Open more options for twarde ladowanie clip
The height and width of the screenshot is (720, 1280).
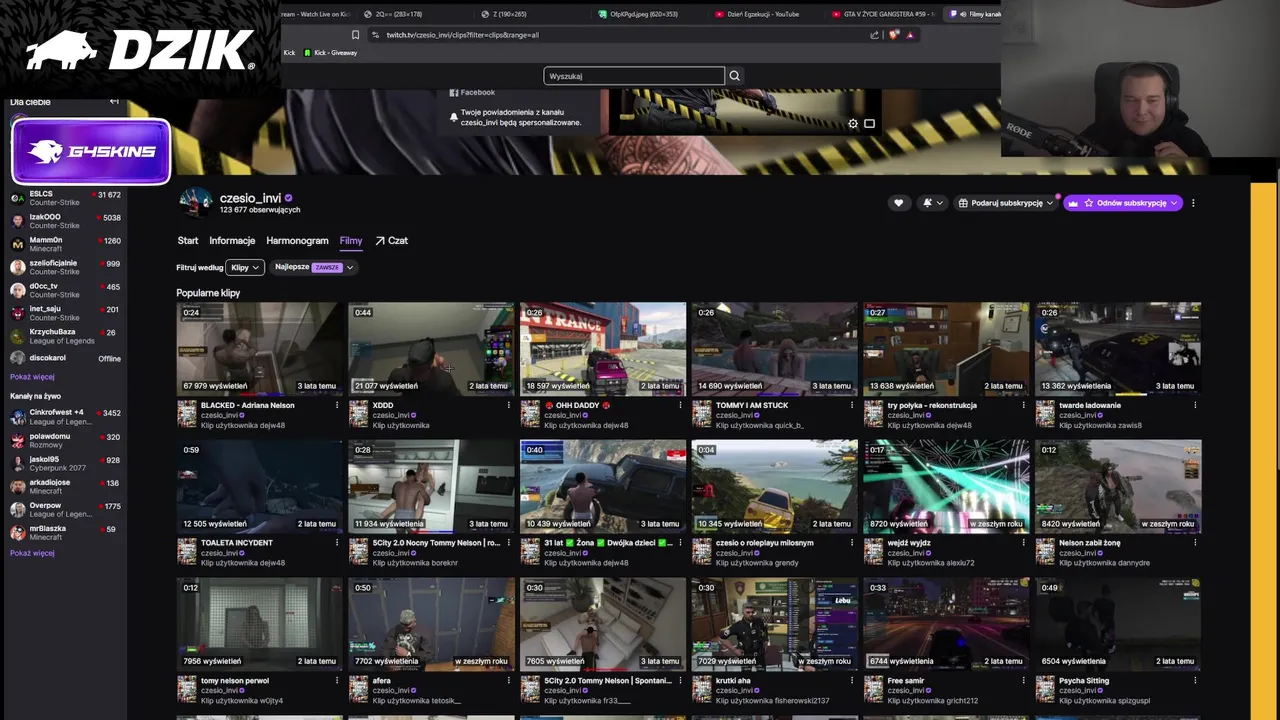coord(1195,405)
